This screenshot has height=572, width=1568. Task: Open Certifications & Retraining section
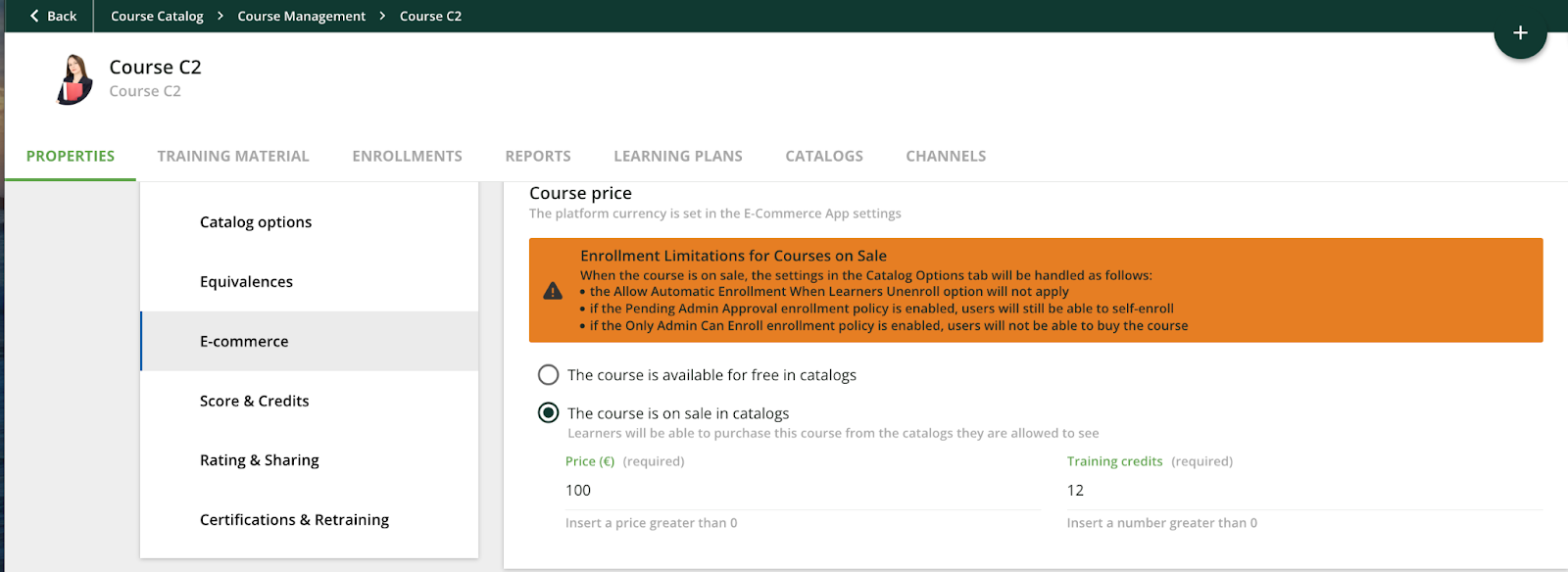pyautogui.click(x=294, y=520)
